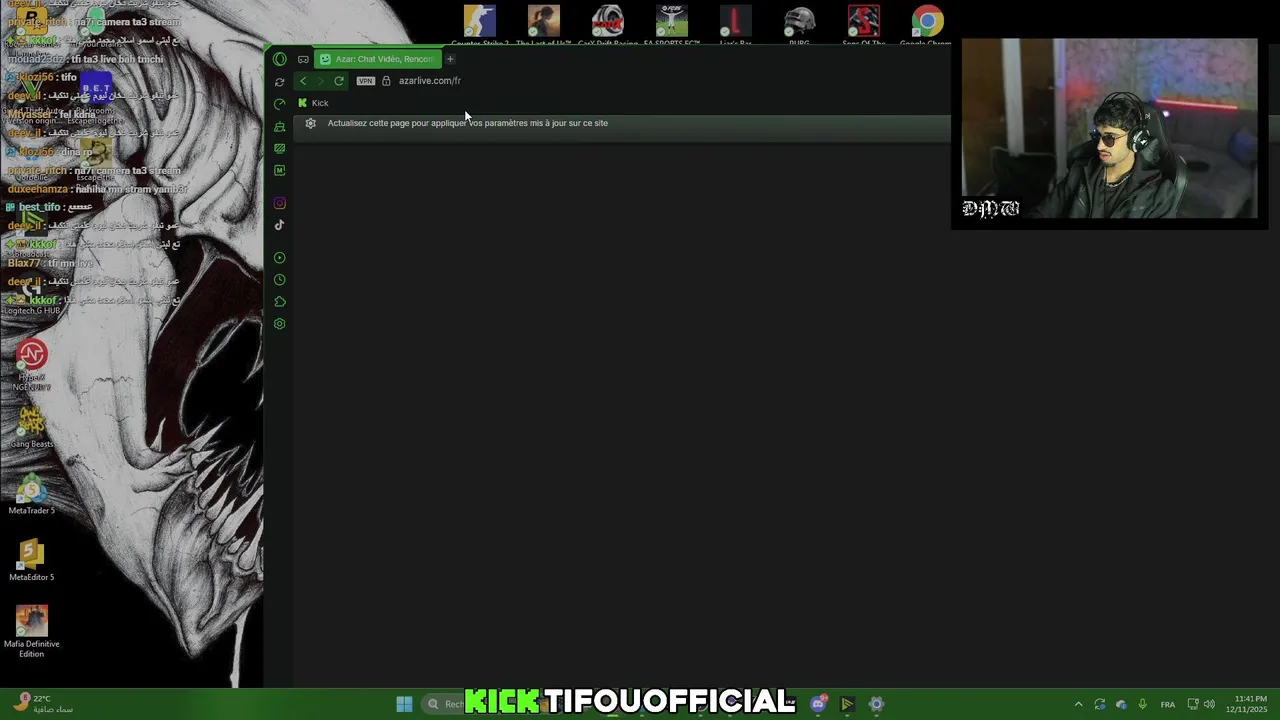Screen dimensions: 1280x720
Task: Open MetaEditor 5 desktop shortcut
Action: 31,561
